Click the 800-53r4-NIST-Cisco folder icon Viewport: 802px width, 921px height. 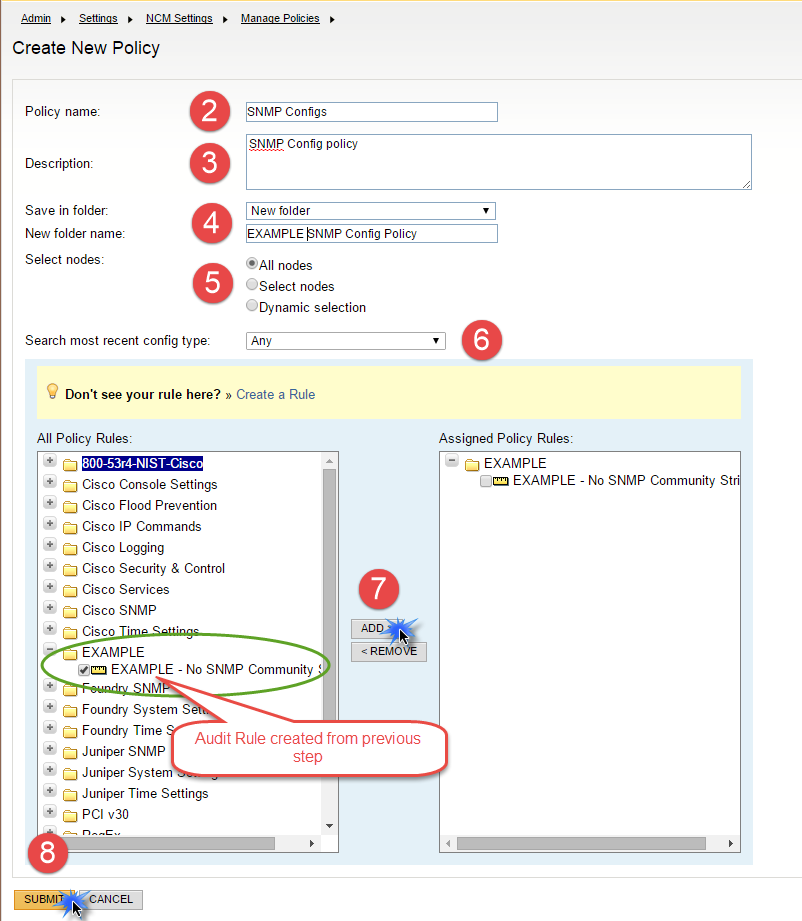(x=70, y=465)
